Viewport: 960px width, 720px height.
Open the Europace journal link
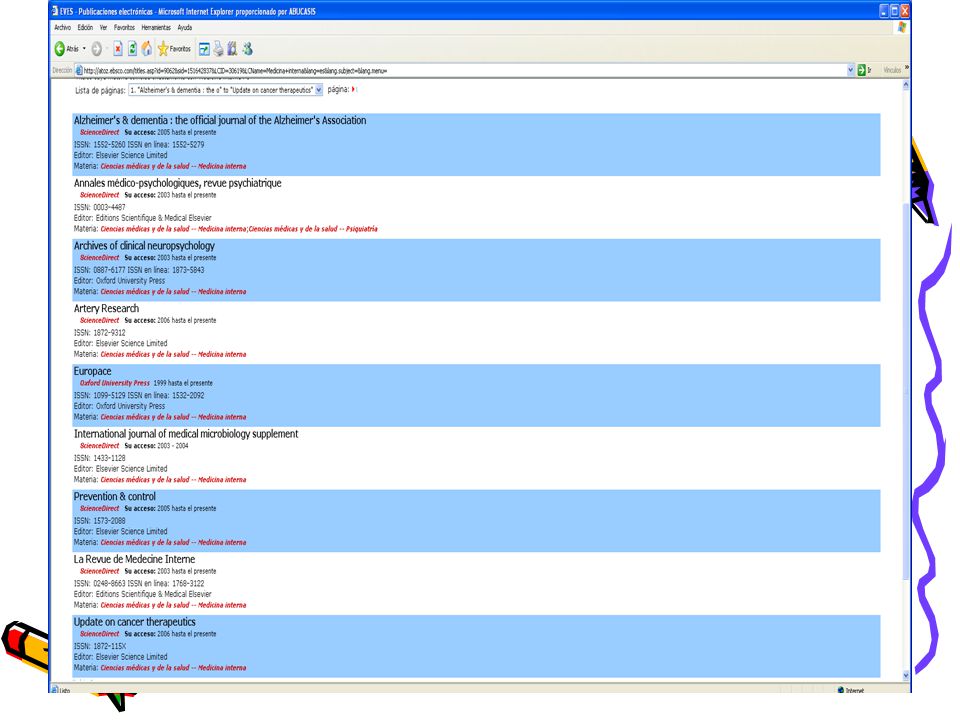92,371
